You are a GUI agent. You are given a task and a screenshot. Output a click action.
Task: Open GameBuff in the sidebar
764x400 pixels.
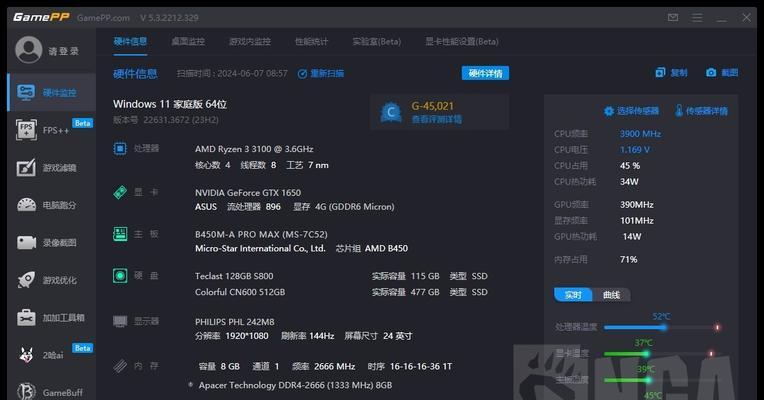click(52, 392)
